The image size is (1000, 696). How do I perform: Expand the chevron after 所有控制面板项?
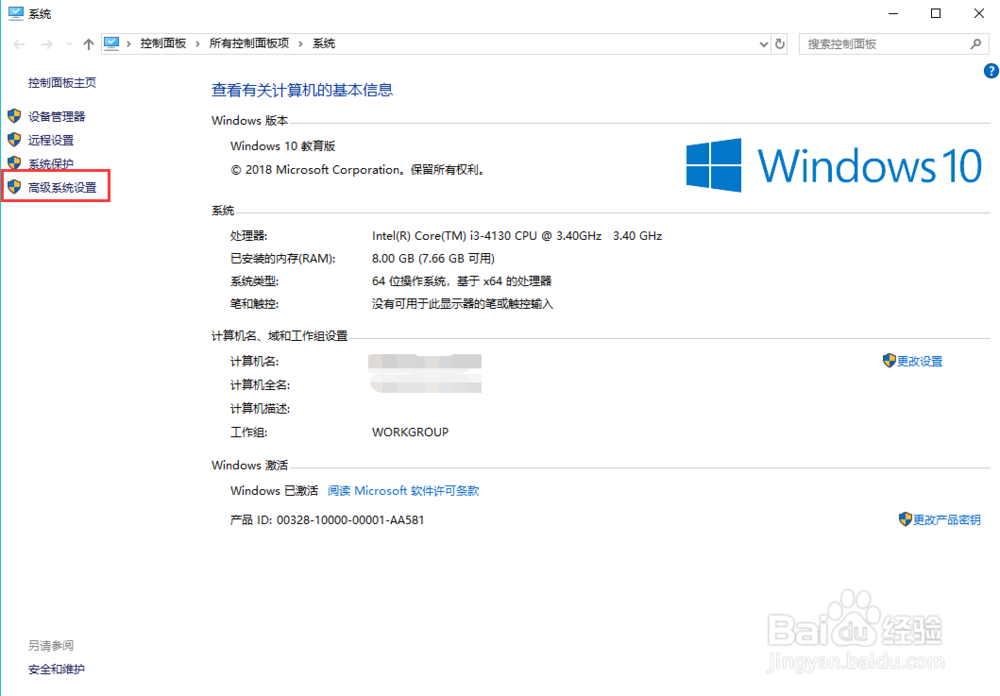point(301,43)
